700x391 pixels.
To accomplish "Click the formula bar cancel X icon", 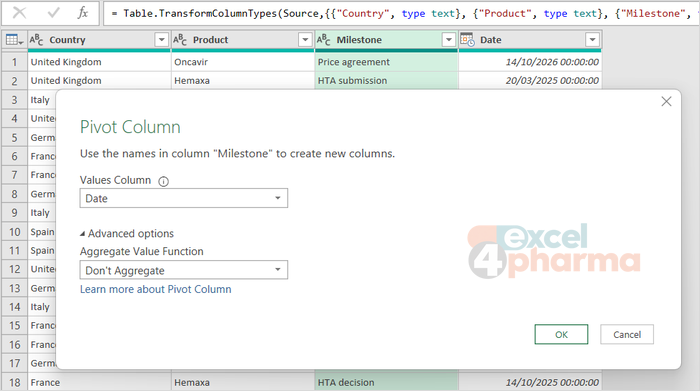I will 19,13.
